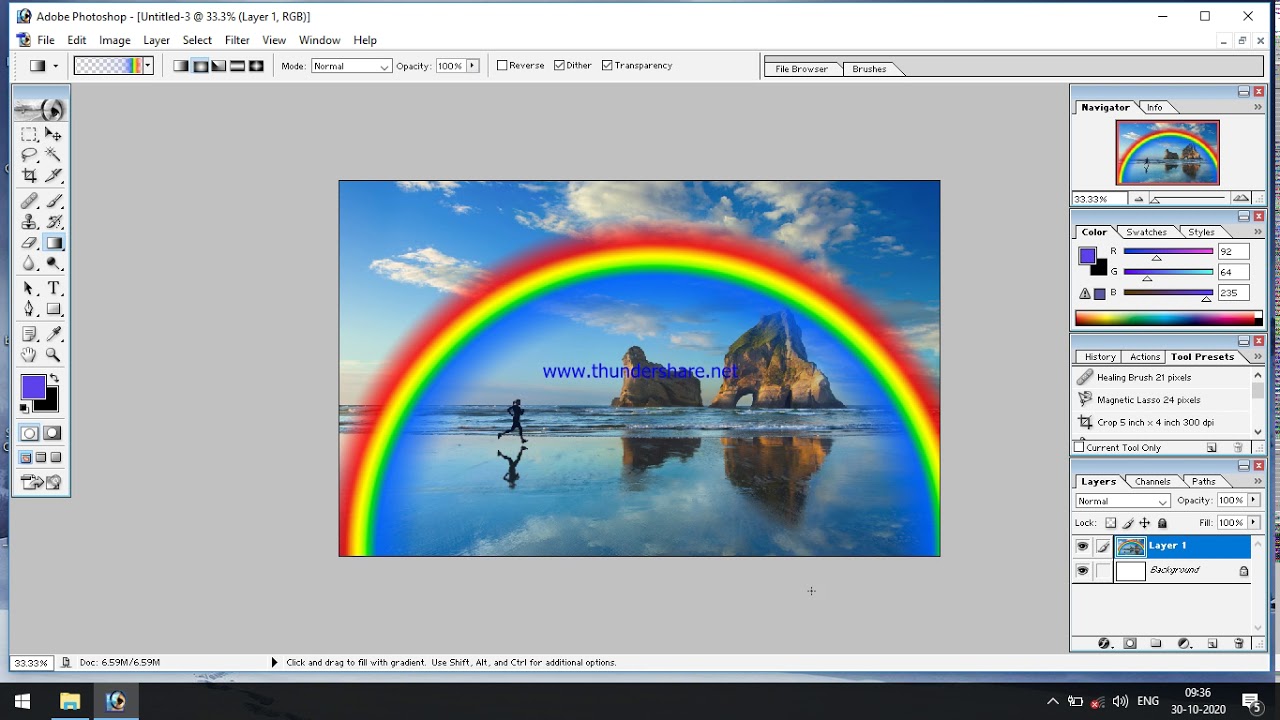Image resolution: width=1280 pixels, height=720 pixels.
Task: Delete layer using Layers panel trash icon
Action: pyautogui.click(x=1239, y=643)
